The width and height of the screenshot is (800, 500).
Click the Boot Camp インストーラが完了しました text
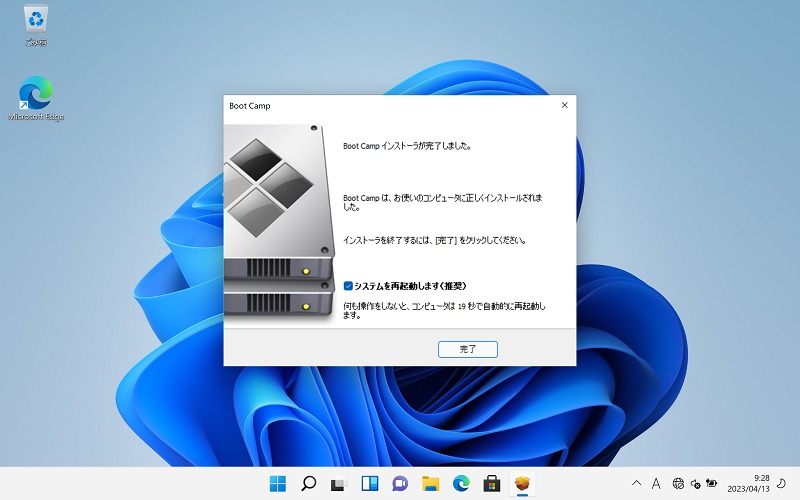(407, 146)
